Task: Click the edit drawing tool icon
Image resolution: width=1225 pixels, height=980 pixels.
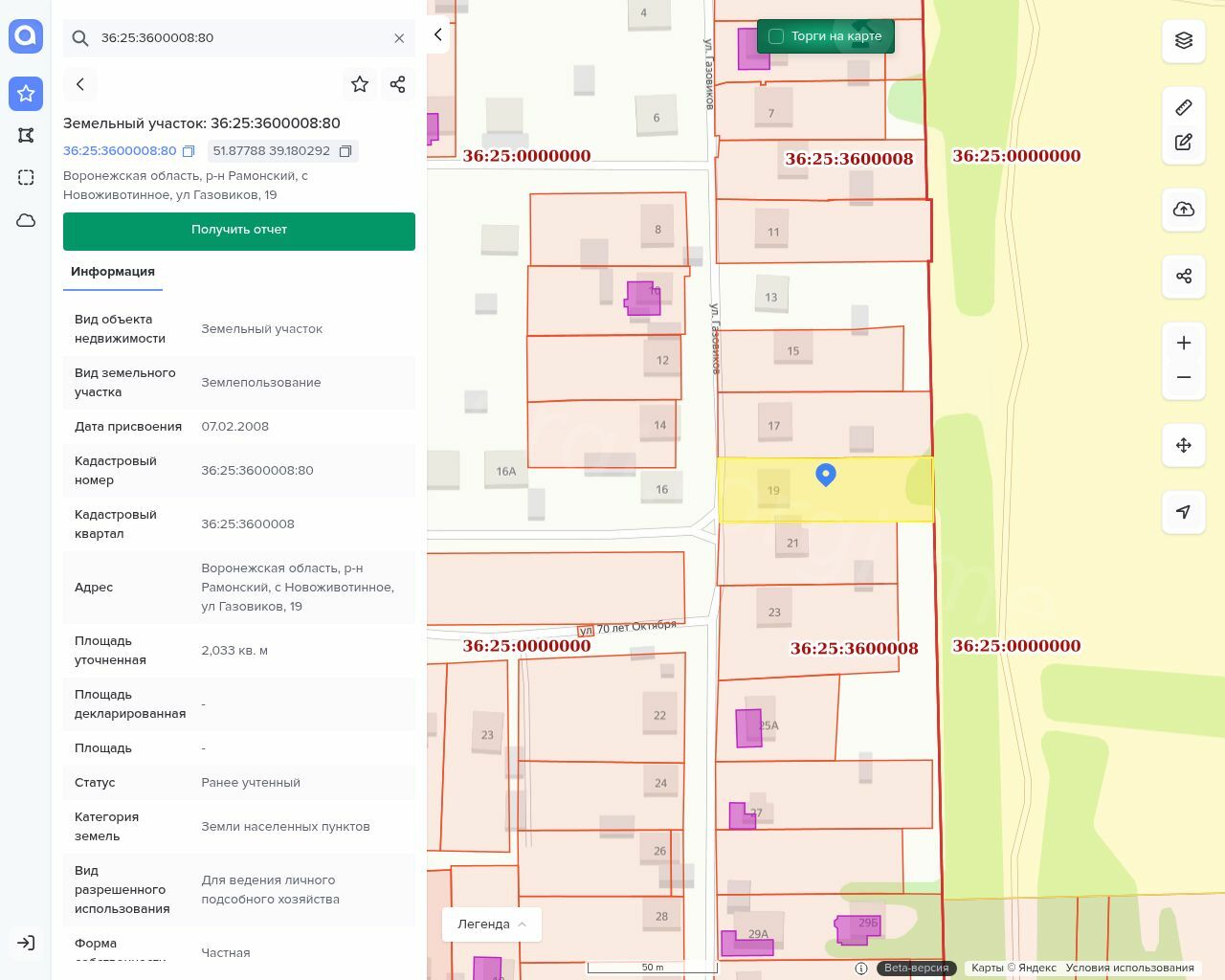Action: click(1184, 142)
